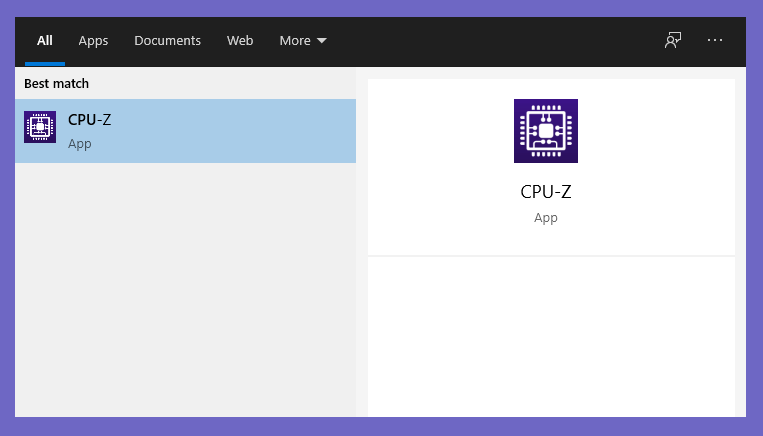Click the large CPU-Z icon in preview pane
763x436 pixels.
tap(546, 131)
